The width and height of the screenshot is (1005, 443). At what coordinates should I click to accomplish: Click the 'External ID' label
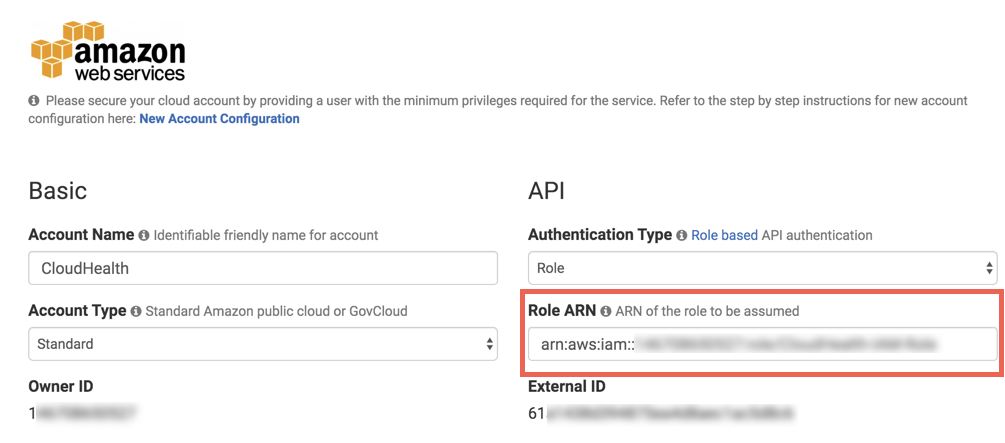tap(567, 387)
